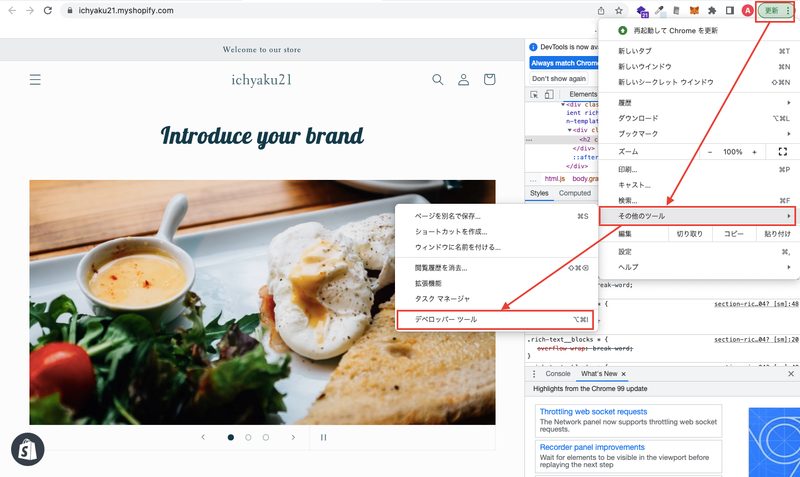Screen dimensions: 800x477
Task: Expand その他のツール submenu
Action: 697,216
